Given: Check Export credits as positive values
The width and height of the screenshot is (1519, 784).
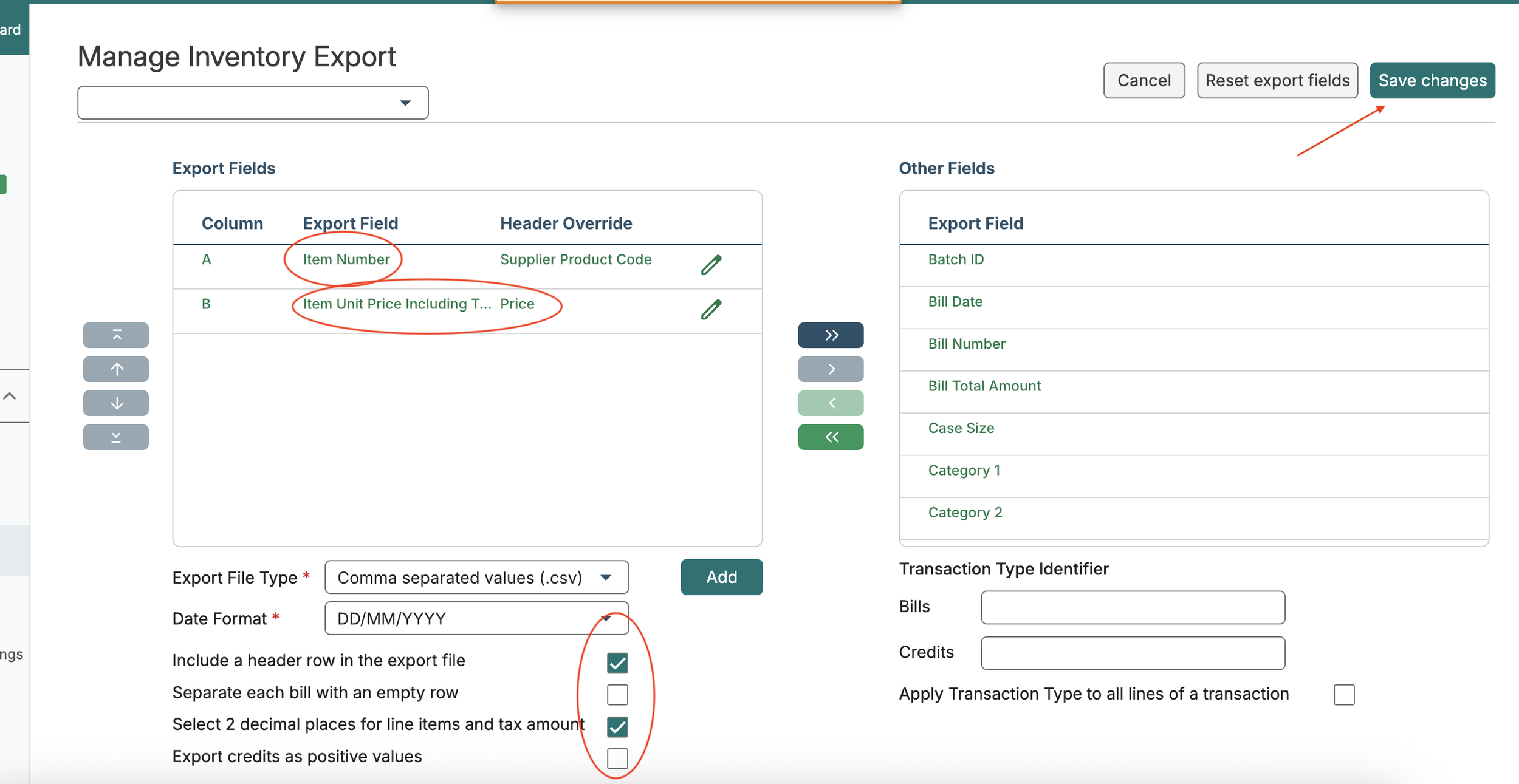Looking at the screenshot, I should (x=617, y=758).
